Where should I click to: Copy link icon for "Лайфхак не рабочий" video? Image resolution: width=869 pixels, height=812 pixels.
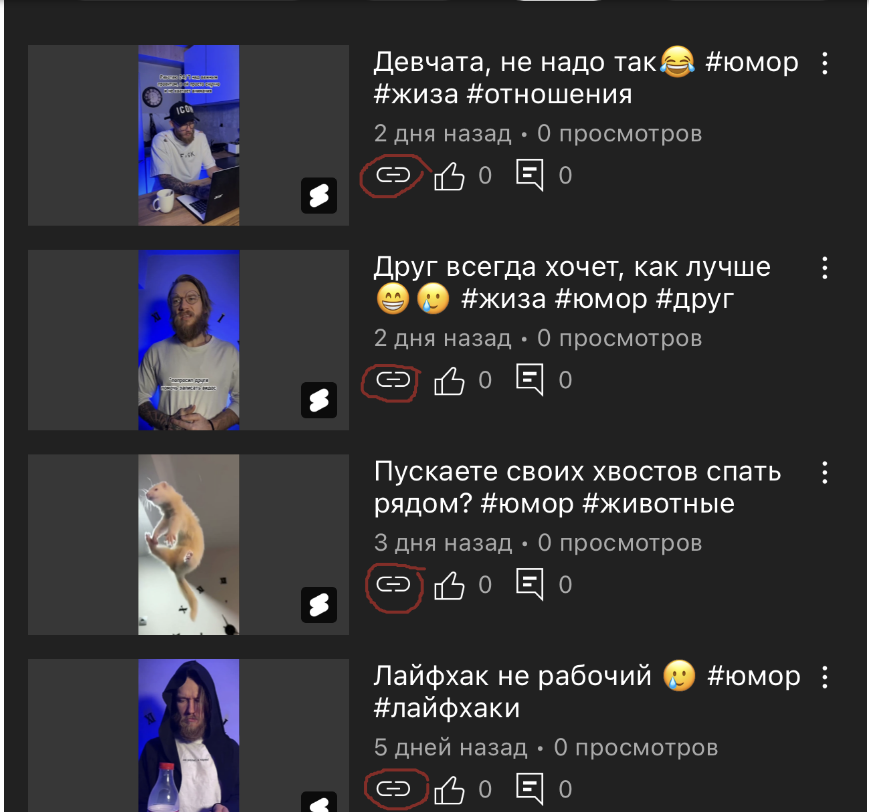point(393,789)
